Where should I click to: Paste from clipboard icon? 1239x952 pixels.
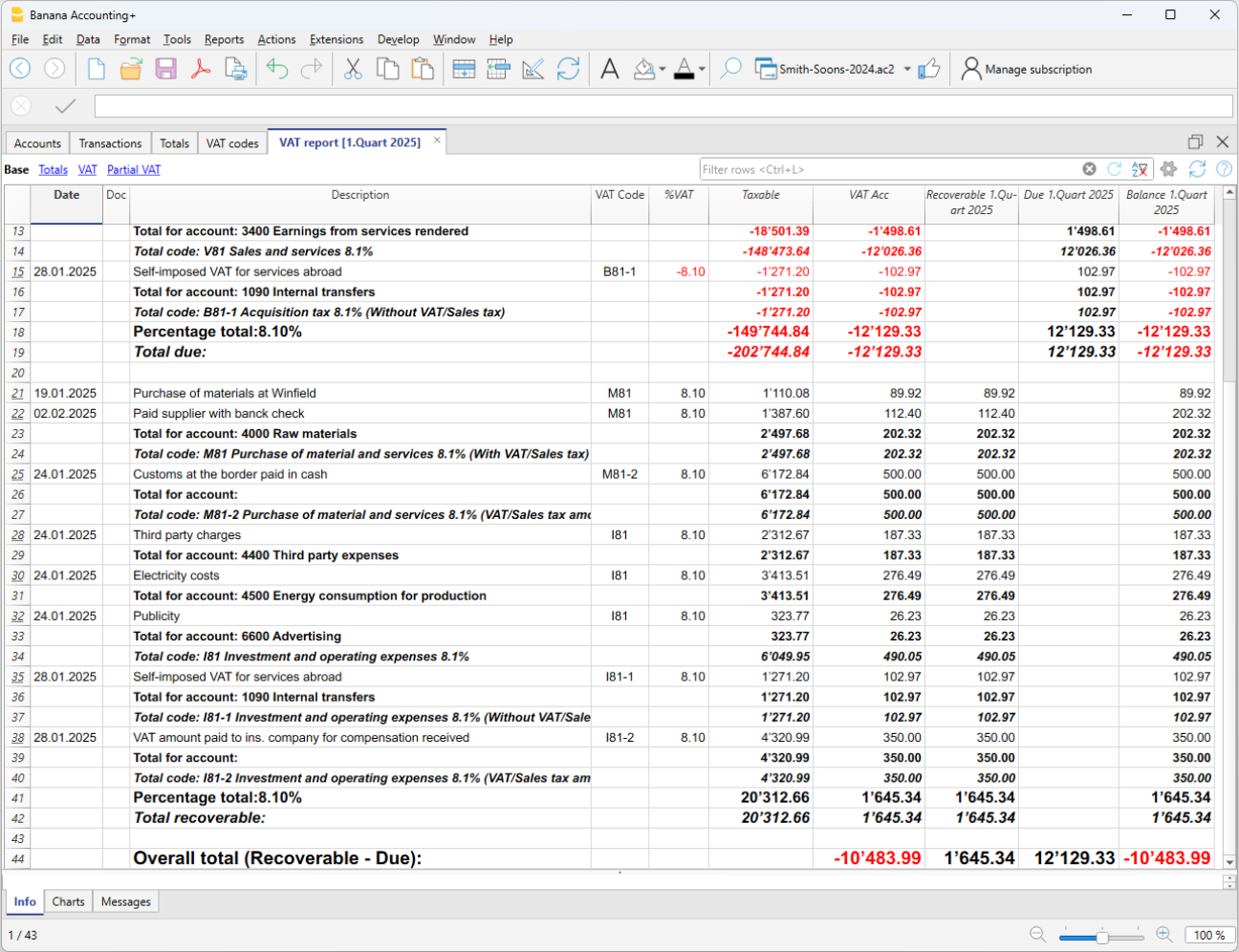422,69
